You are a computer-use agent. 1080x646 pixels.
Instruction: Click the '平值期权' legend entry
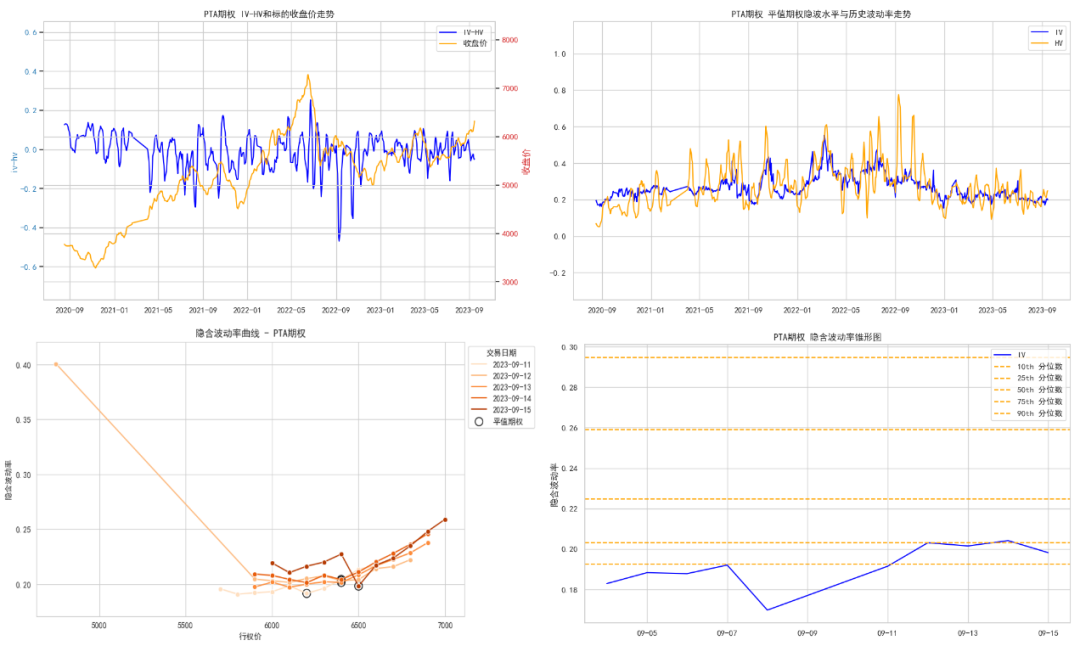click(499, 421)
